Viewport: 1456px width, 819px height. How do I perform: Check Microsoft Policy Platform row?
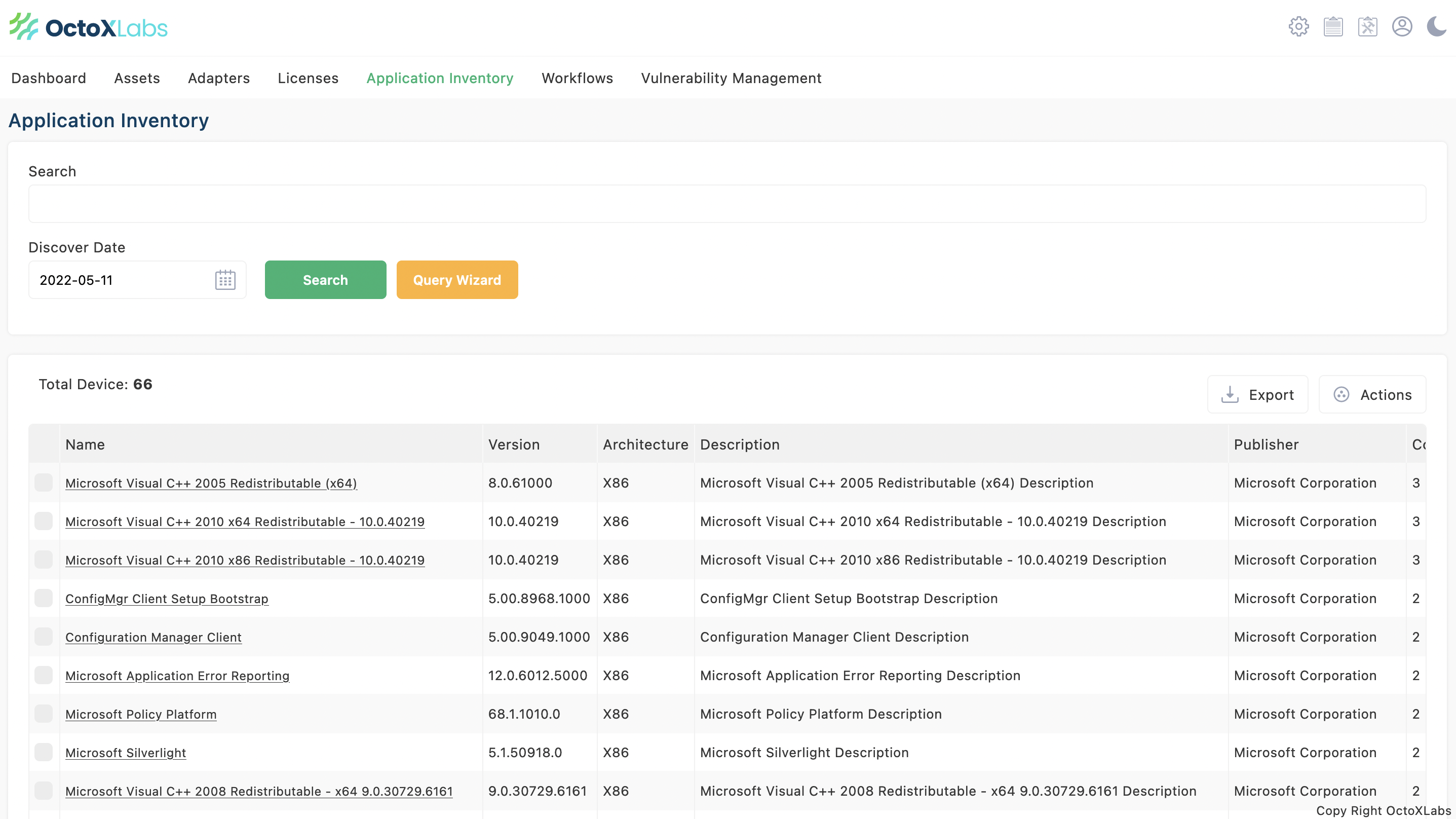(x=44, y=713)
